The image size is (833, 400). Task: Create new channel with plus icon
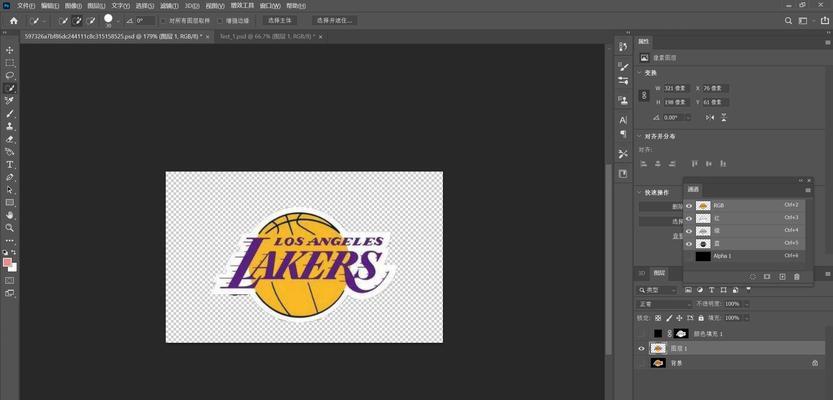coord(782,277)
